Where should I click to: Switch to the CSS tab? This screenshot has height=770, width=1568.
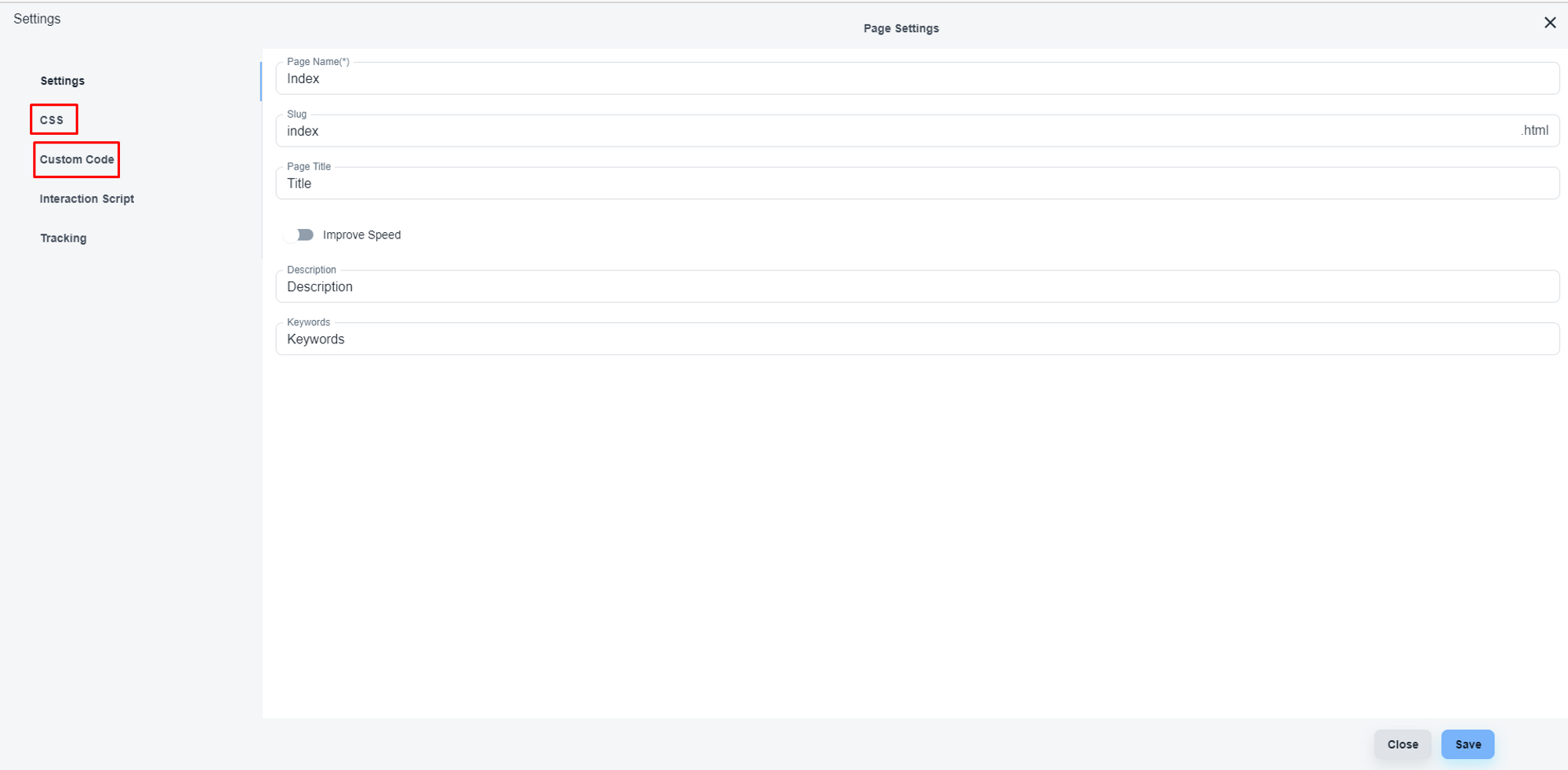point(52,120)
